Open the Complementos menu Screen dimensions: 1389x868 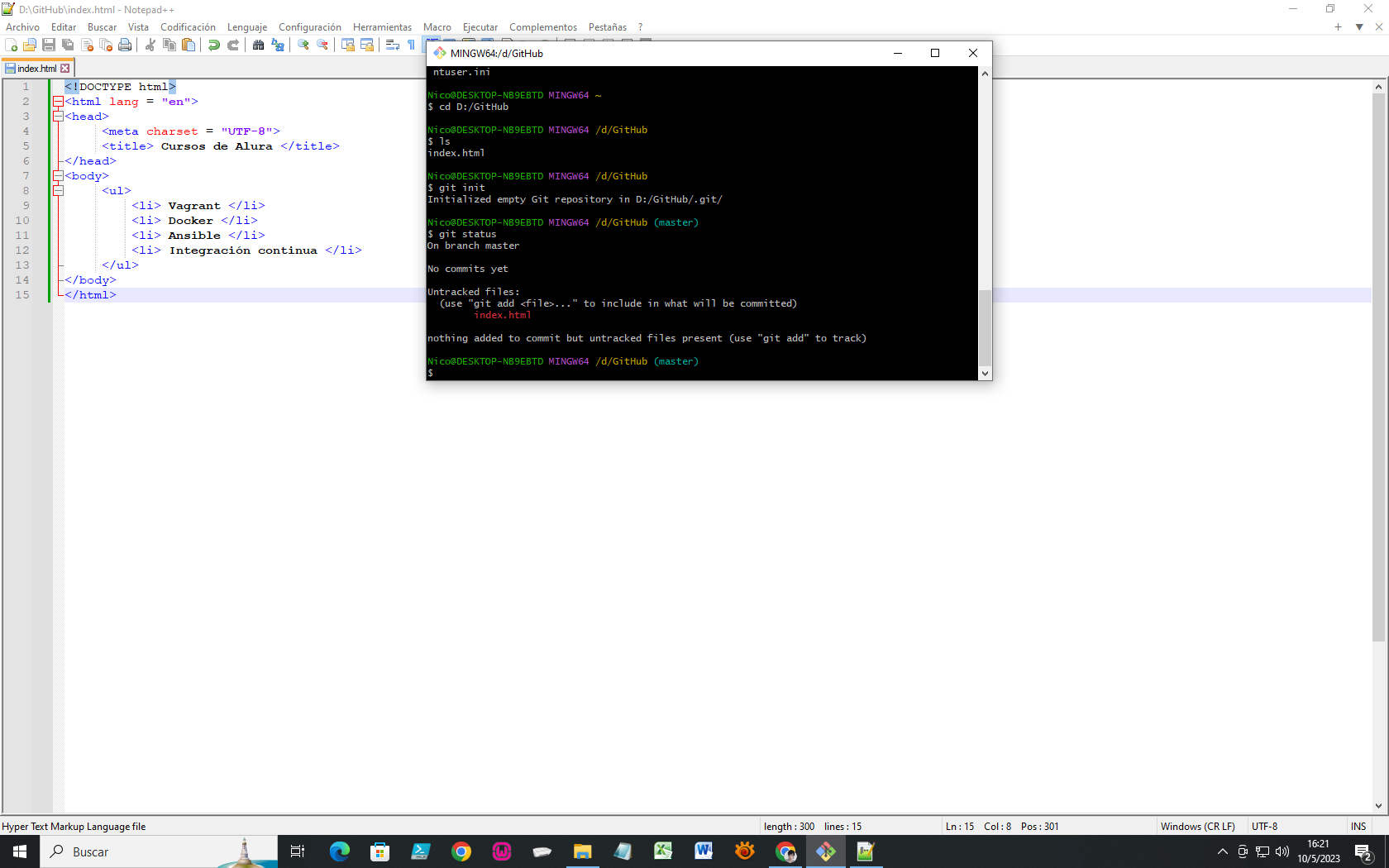point(543,27)
